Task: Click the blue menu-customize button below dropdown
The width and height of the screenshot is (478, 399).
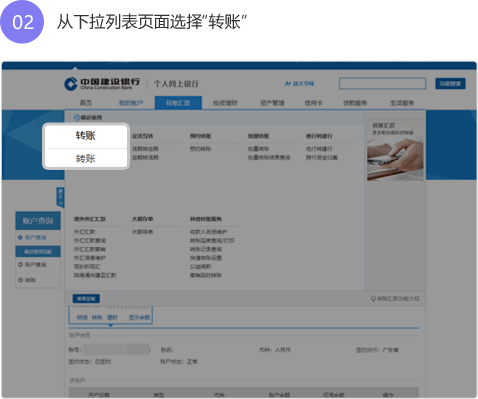Action: [86, 298]
